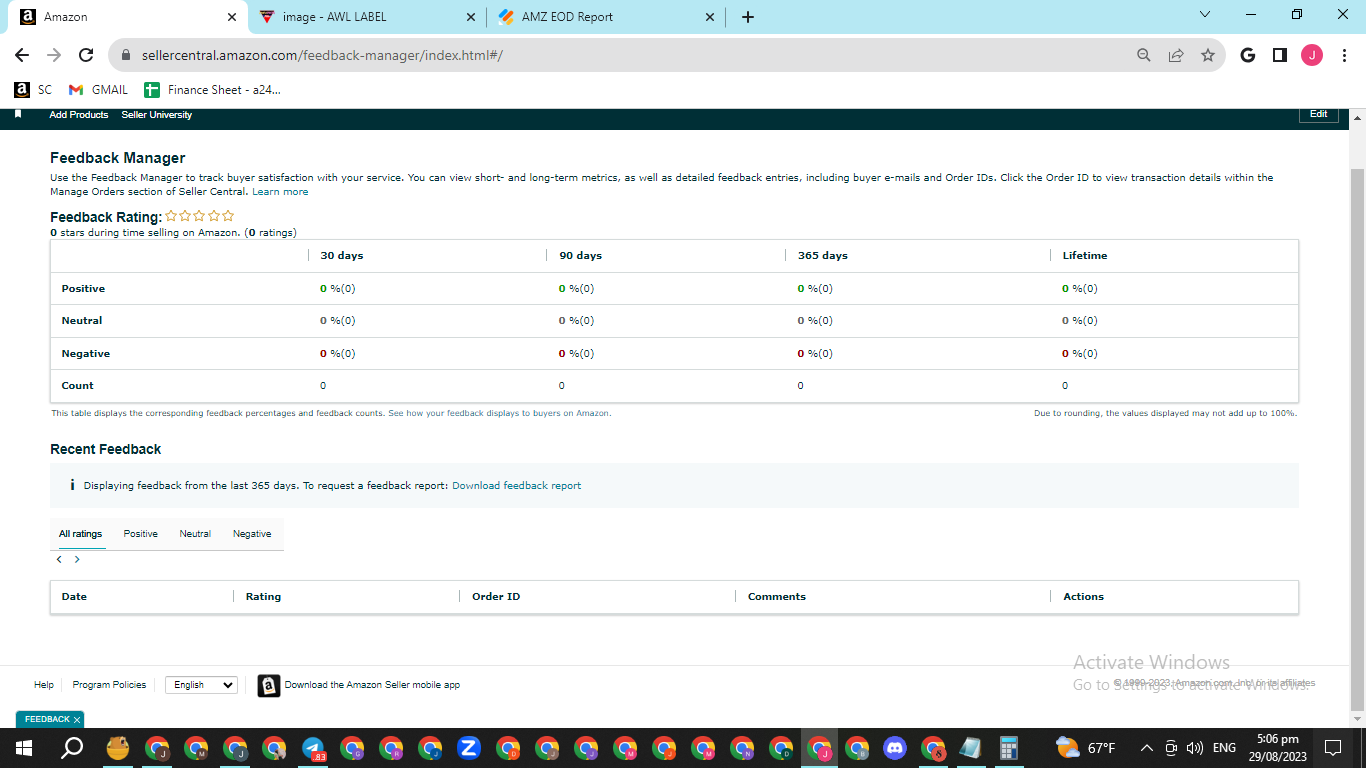Go to previous feedback page arrow

tap(59, 559)
